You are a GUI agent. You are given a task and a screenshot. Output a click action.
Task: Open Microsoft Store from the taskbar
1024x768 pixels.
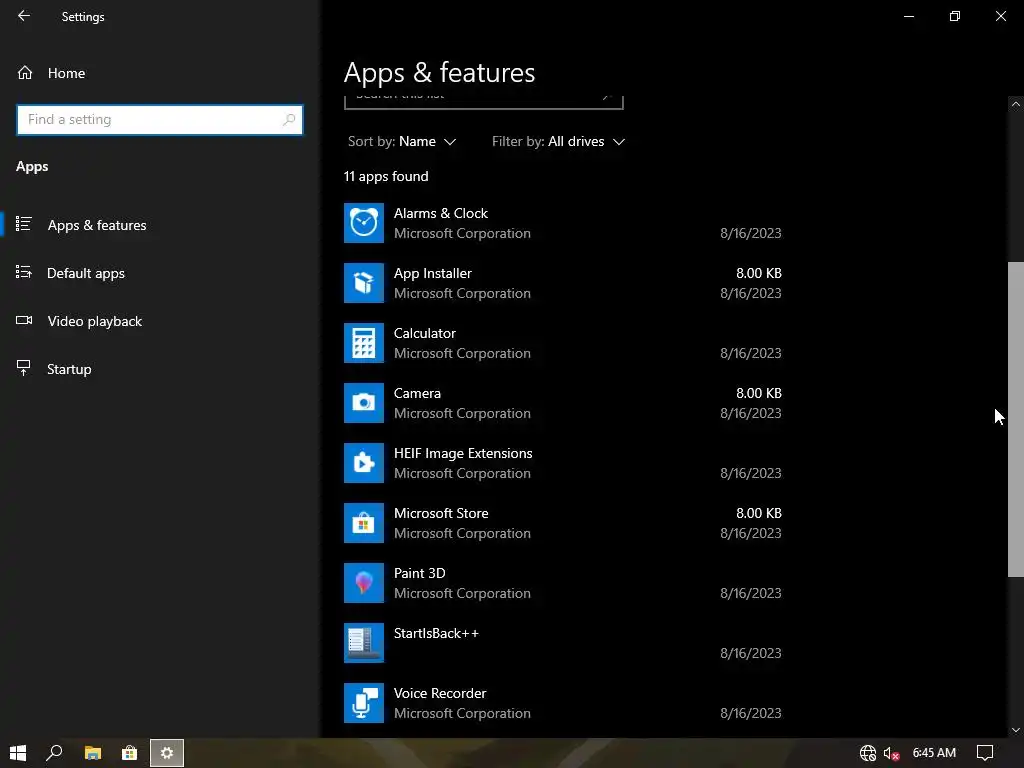coord(129,753)
